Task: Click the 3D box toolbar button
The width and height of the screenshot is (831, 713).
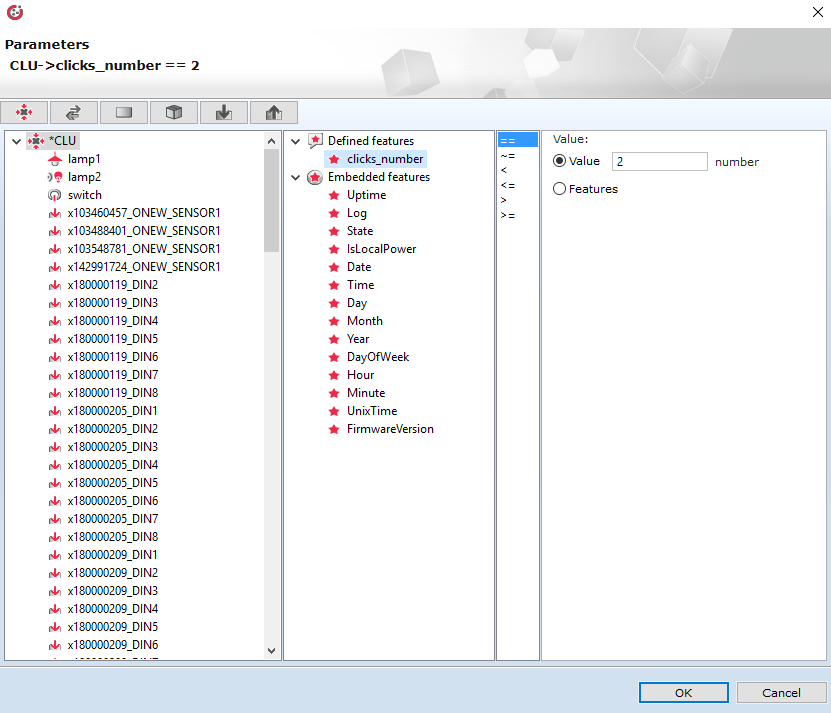Action: pos(174,112)
